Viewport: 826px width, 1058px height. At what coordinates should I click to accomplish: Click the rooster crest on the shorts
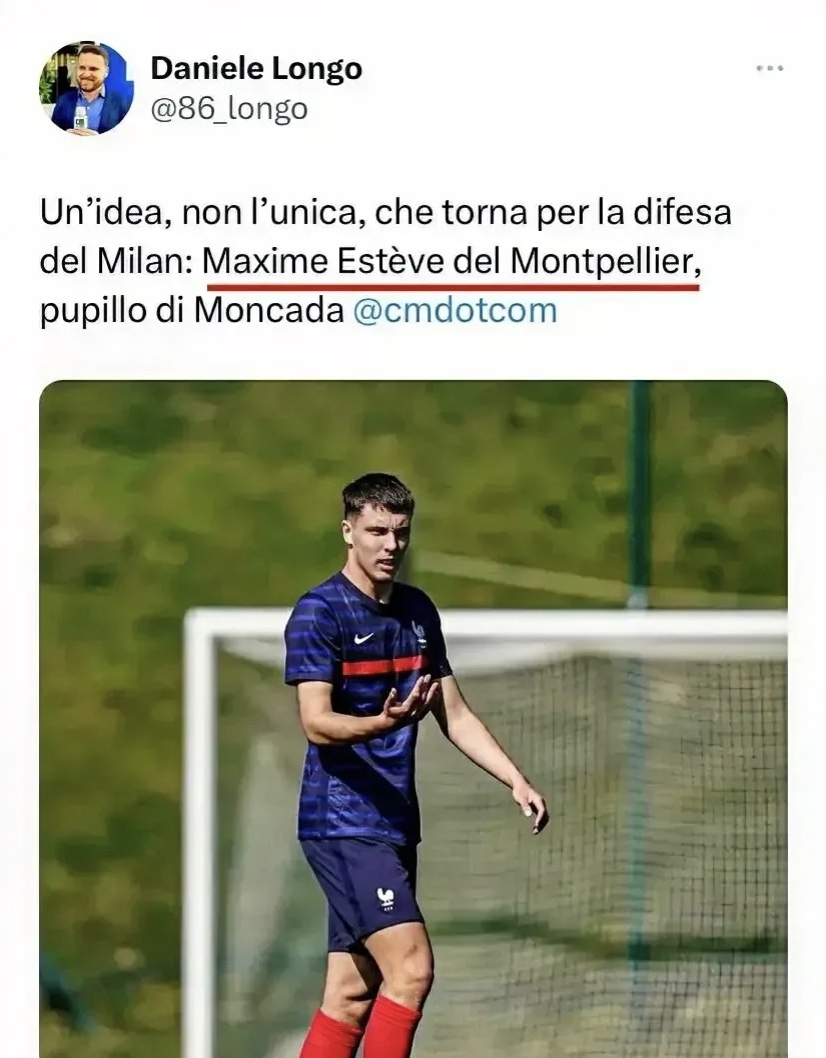click(x=385, y=897)
